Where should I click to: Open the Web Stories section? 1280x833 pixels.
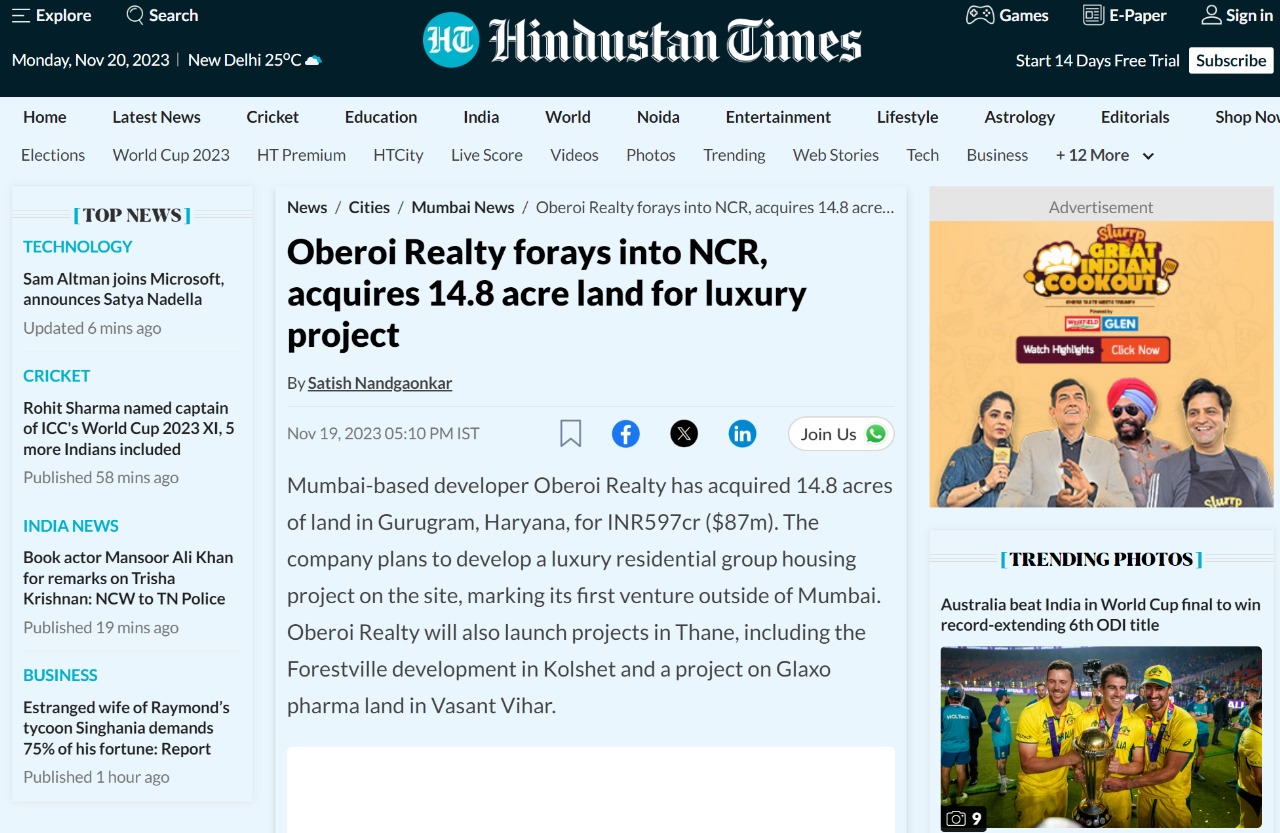pyautogui.click(x=836, y=155)
